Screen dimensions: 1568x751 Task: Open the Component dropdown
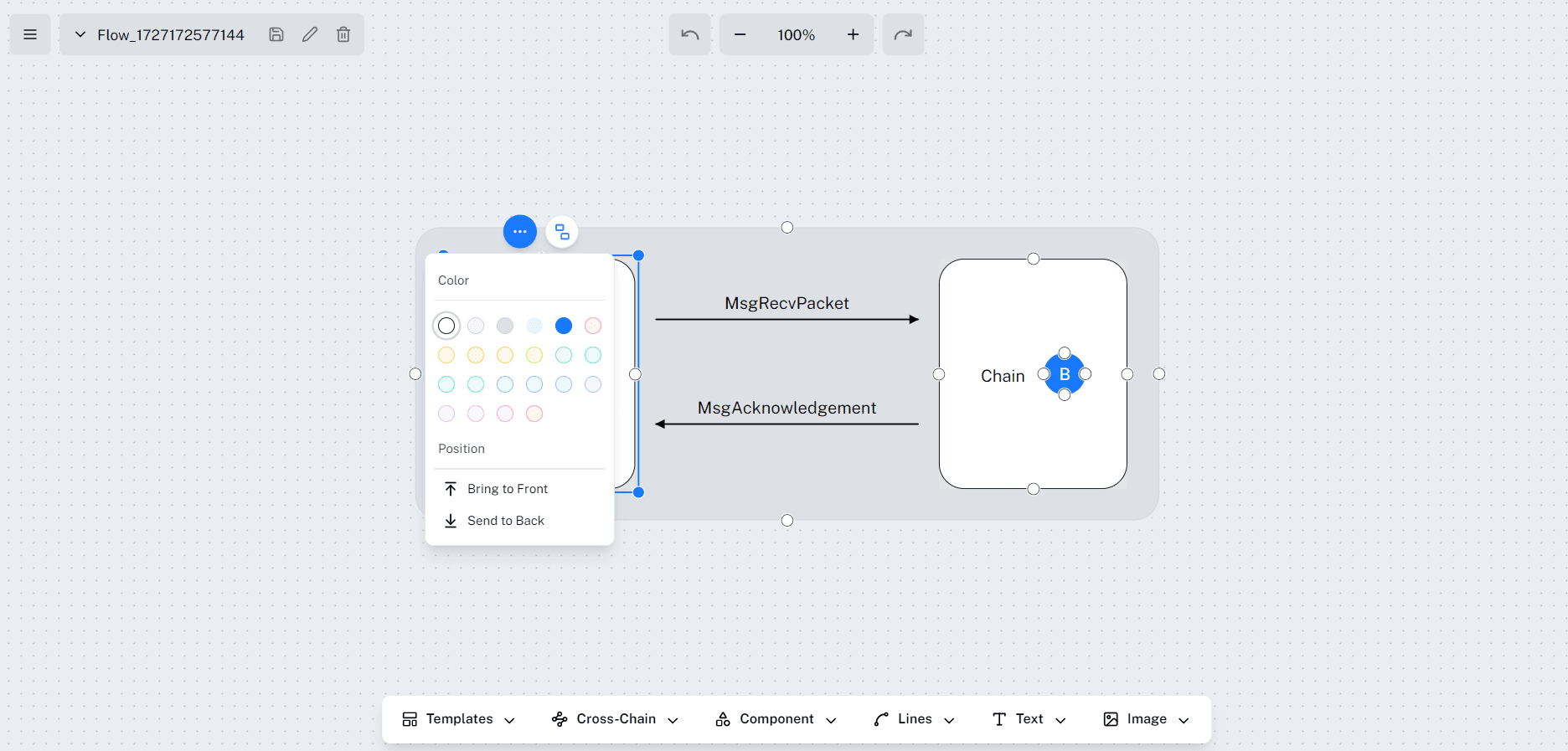(776, 719)
